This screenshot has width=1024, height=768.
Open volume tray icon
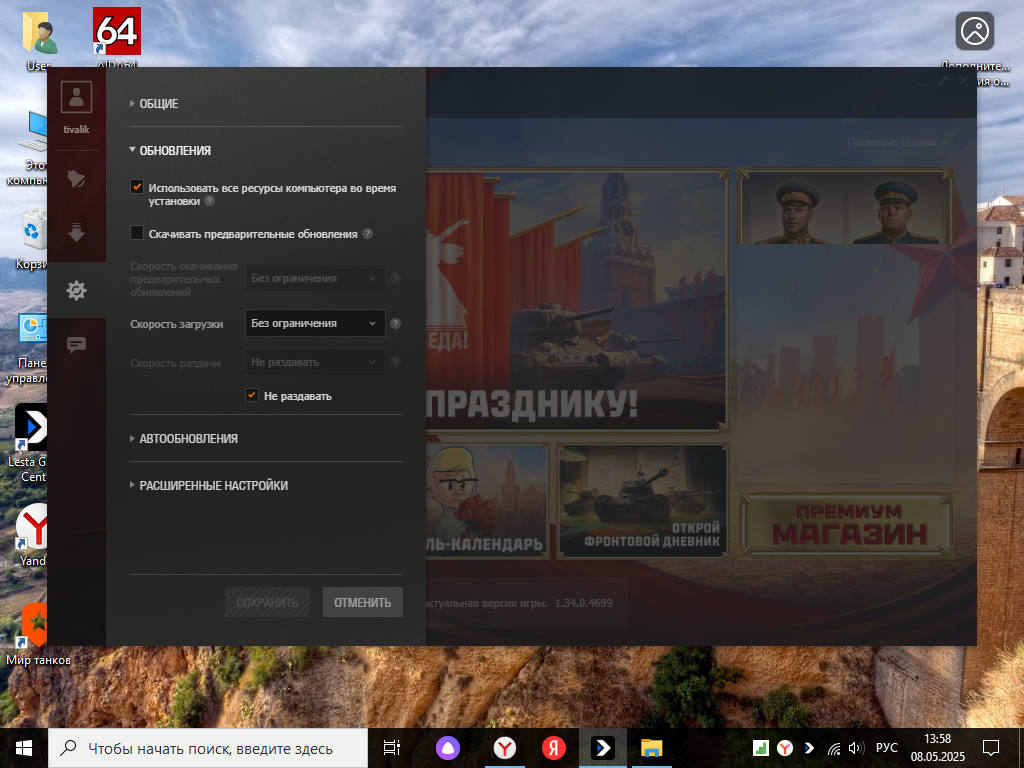pos(856,748)
